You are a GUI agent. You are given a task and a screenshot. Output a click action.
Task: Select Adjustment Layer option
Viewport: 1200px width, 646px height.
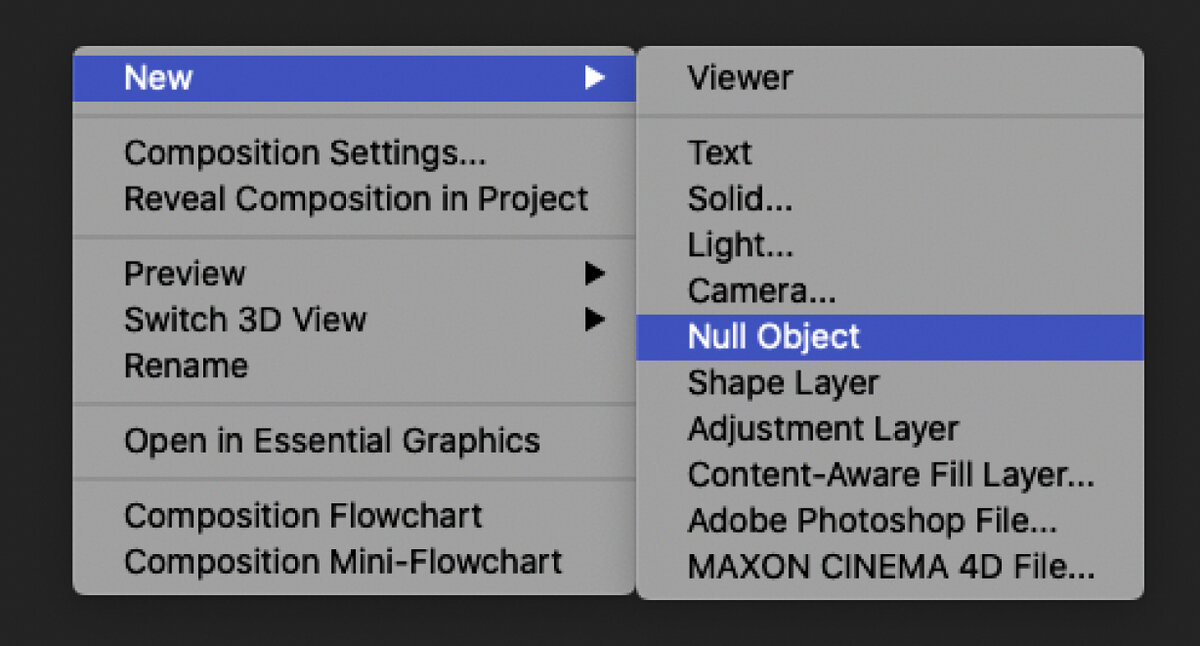[x=822, y=429]
